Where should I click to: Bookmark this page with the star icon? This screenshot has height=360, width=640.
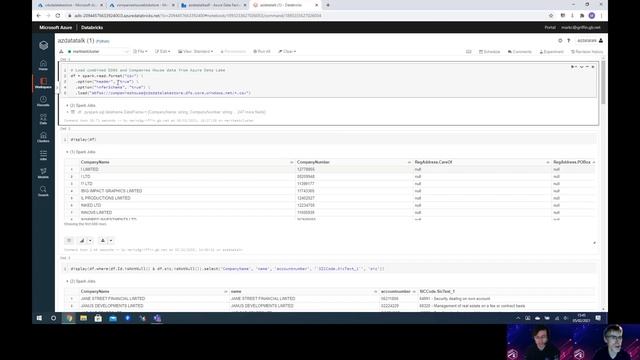551,16
